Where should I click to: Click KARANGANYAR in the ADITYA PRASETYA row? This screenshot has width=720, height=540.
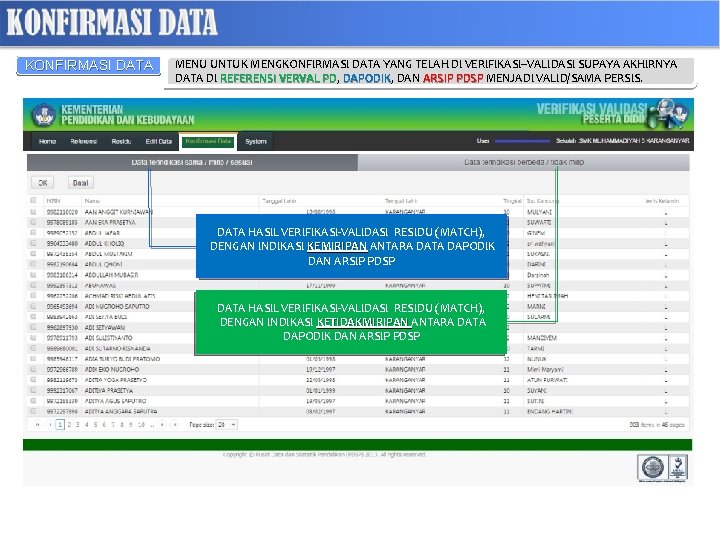405,390
